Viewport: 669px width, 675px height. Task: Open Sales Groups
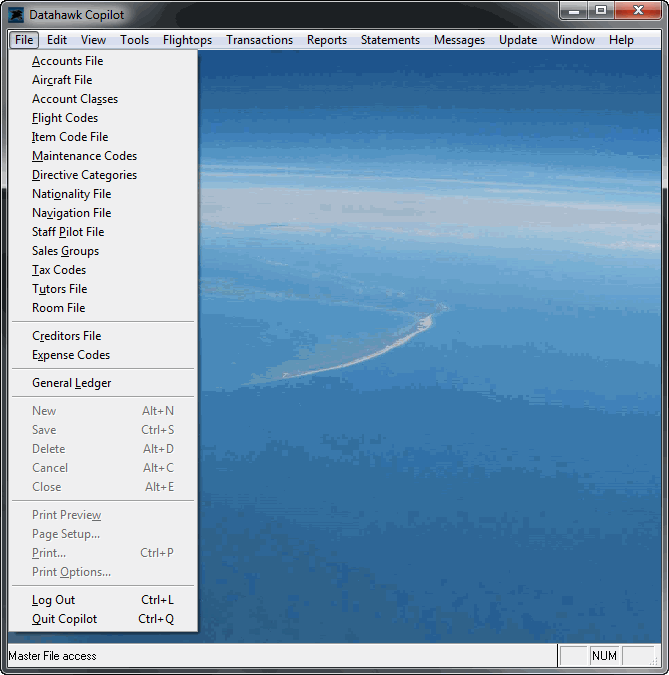point(103,251)
